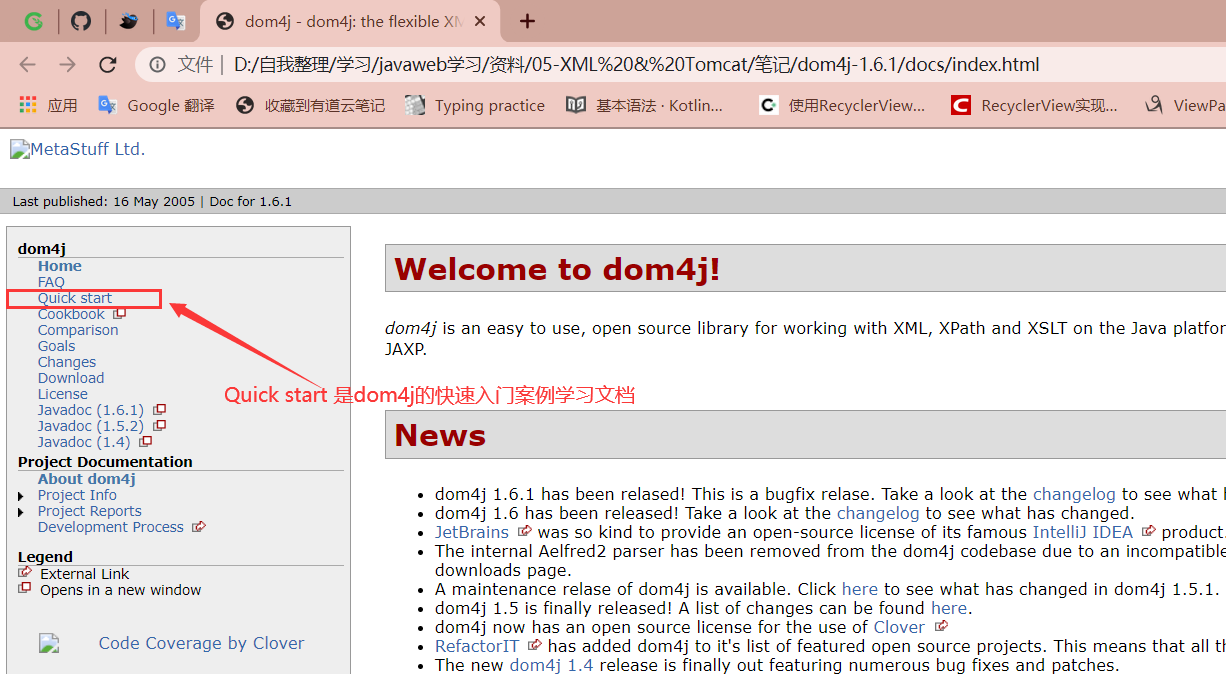Screen dimensions: 1226x674
Task: Expand the Project Reports triangle
Action: coord(21,512)
